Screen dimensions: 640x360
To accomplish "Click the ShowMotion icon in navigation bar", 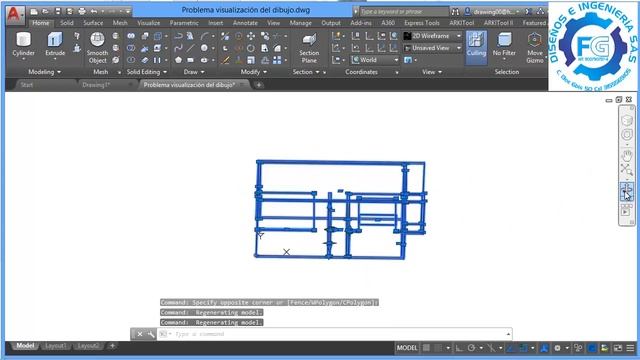I will click(x=626, y=210).
